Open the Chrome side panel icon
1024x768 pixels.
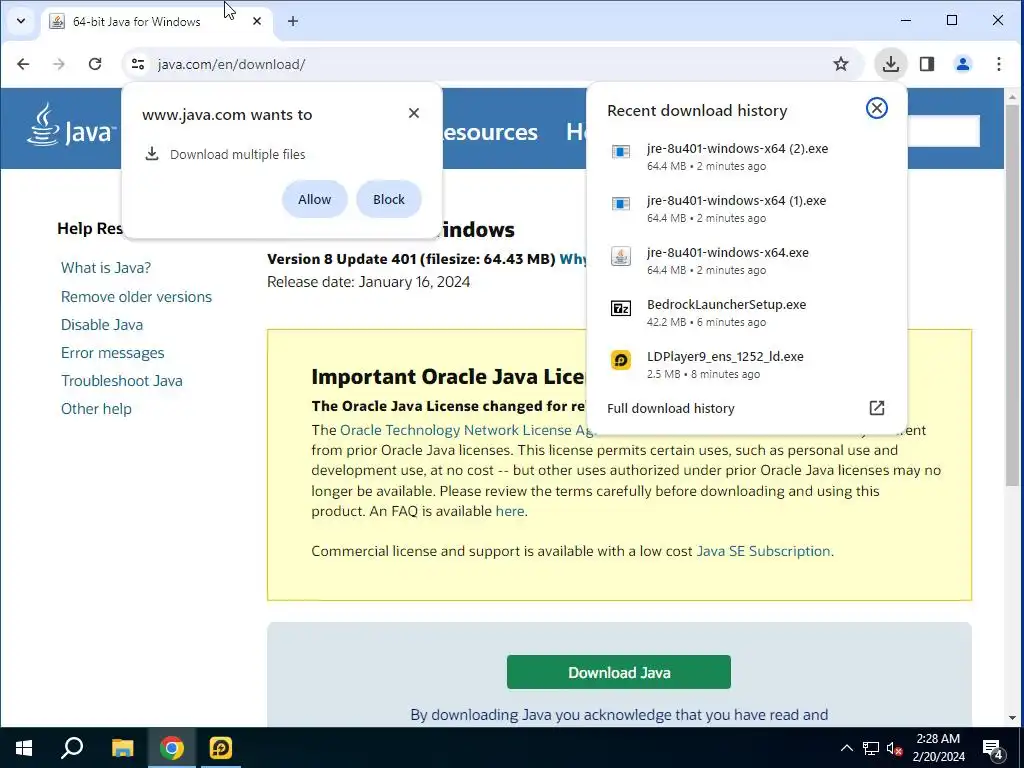pos(927,64)
